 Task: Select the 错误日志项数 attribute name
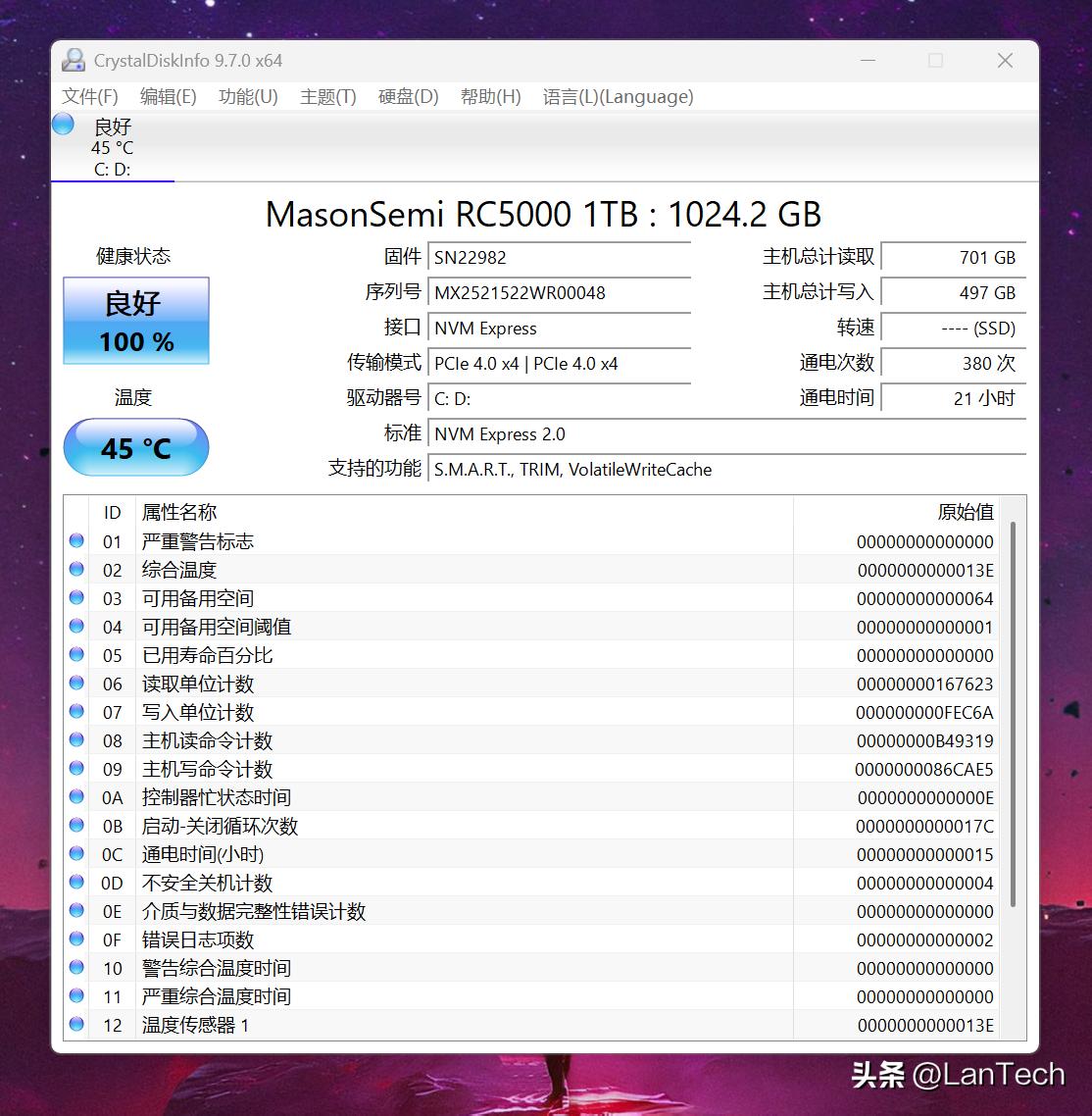198,940
